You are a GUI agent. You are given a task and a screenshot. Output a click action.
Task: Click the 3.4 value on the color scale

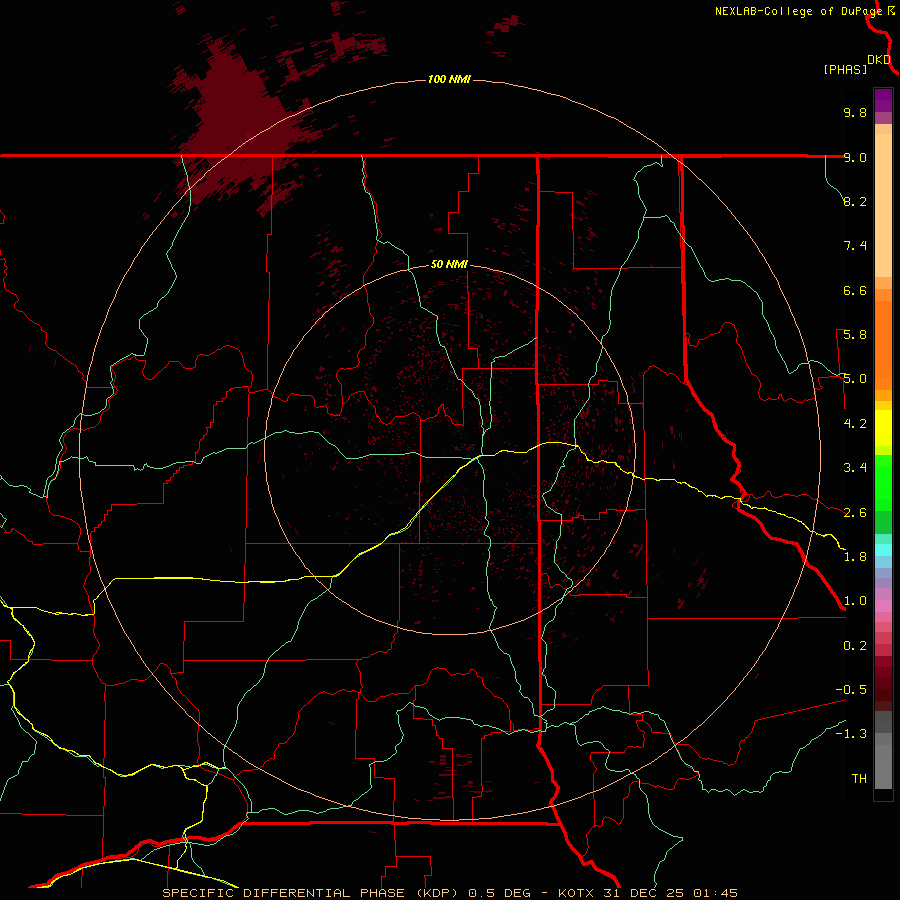pyautogui.click(x=855, y=468)
